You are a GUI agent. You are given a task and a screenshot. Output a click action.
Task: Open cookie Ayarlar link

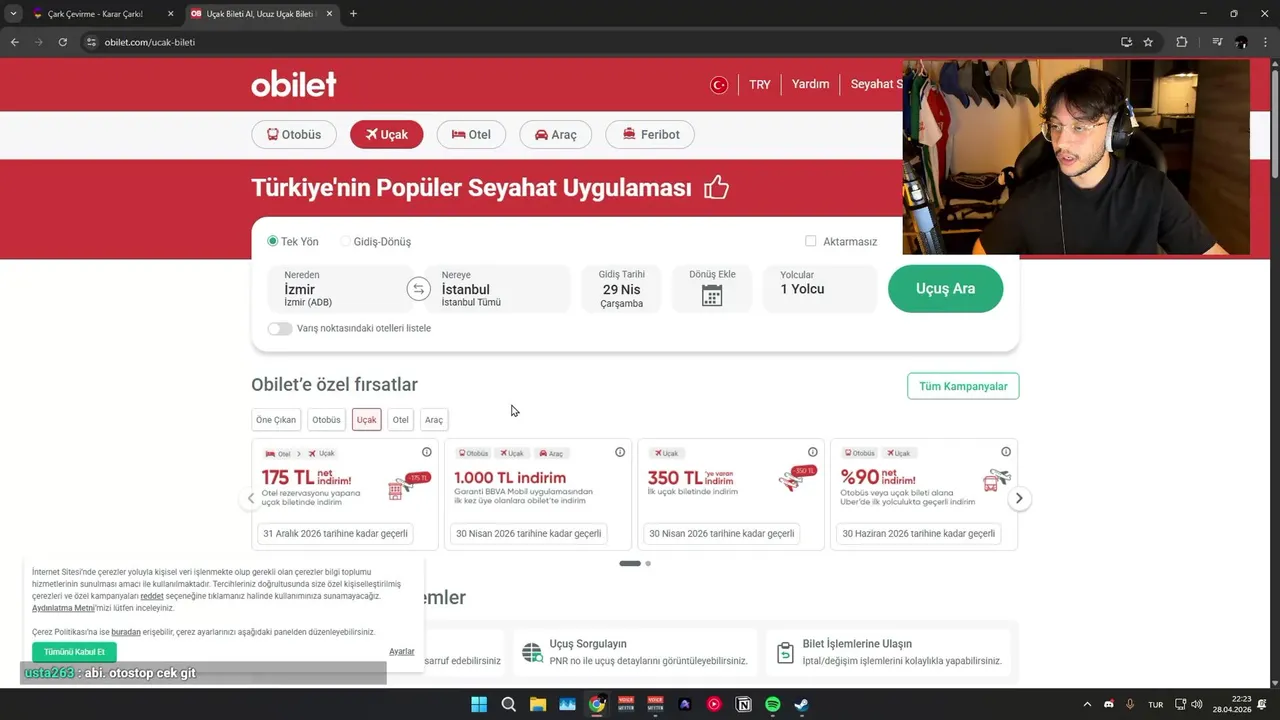click(x=402, y=652)
